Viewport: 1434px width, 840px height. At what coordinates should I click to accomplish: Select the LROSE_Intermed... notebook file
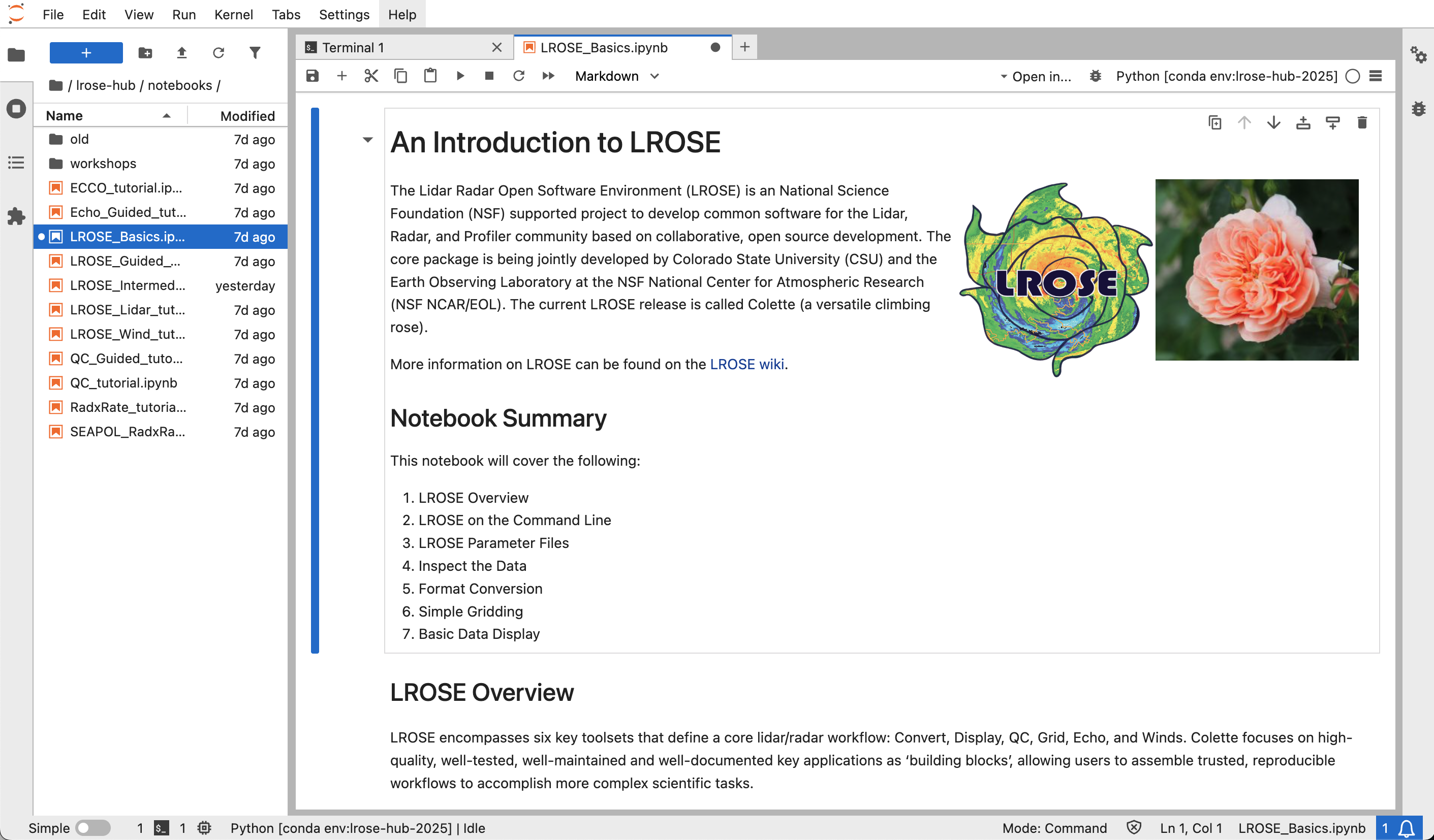[161, 285]
